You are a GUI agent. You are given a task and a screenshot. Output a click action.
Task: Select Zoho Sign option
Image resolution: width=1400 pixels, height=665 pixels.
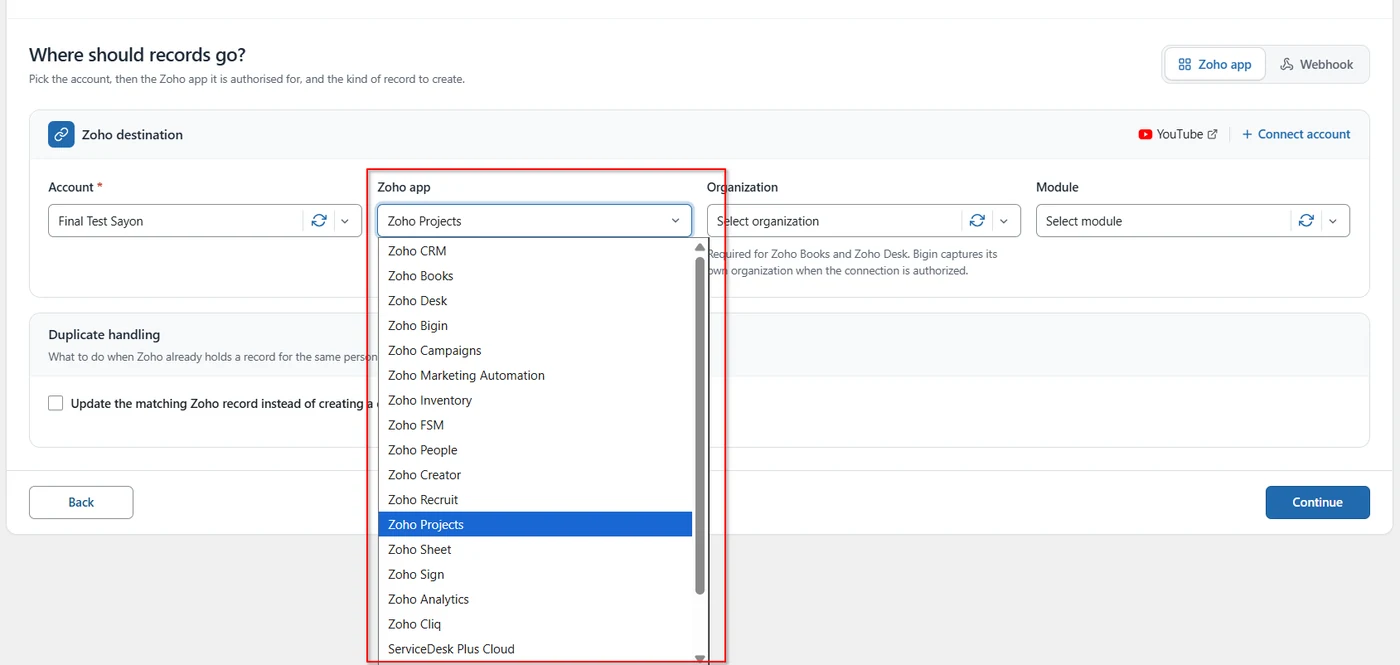(535, 575)
